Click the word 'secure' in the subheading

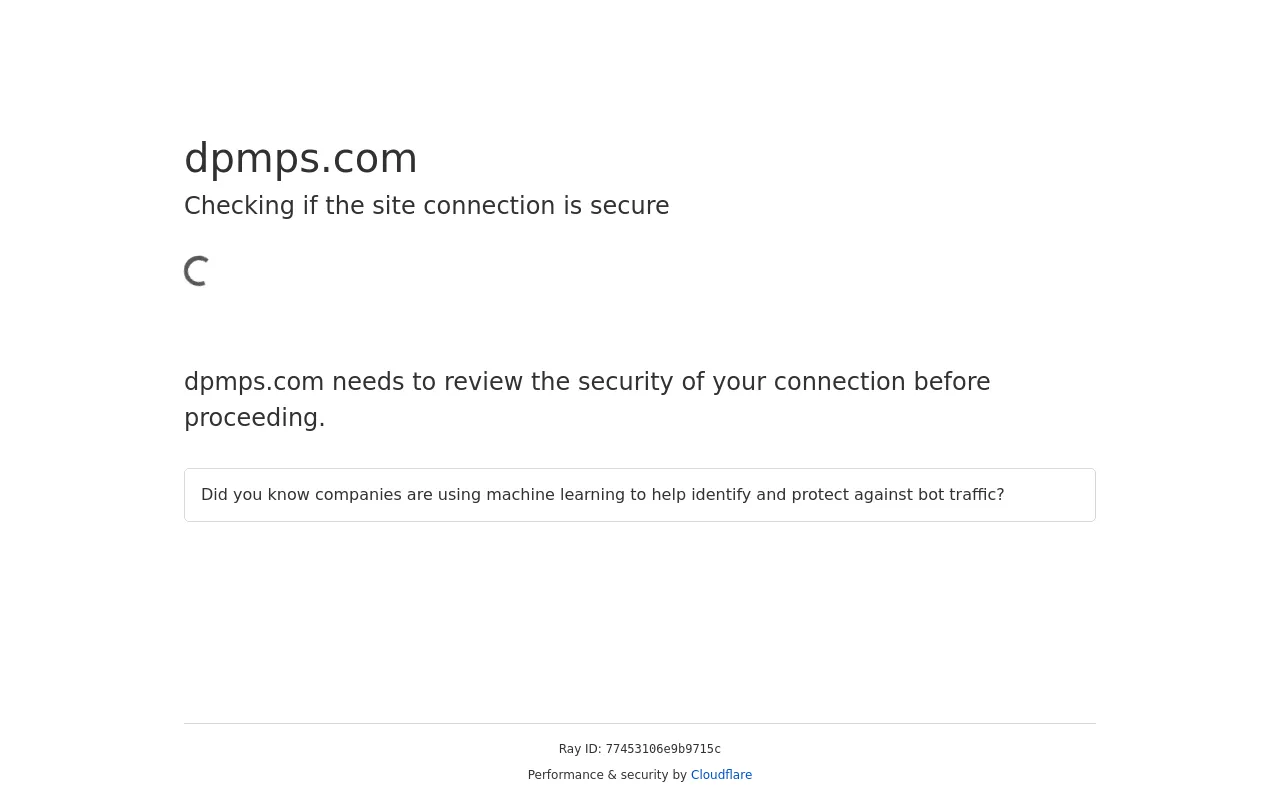click(x=629, y=206)
